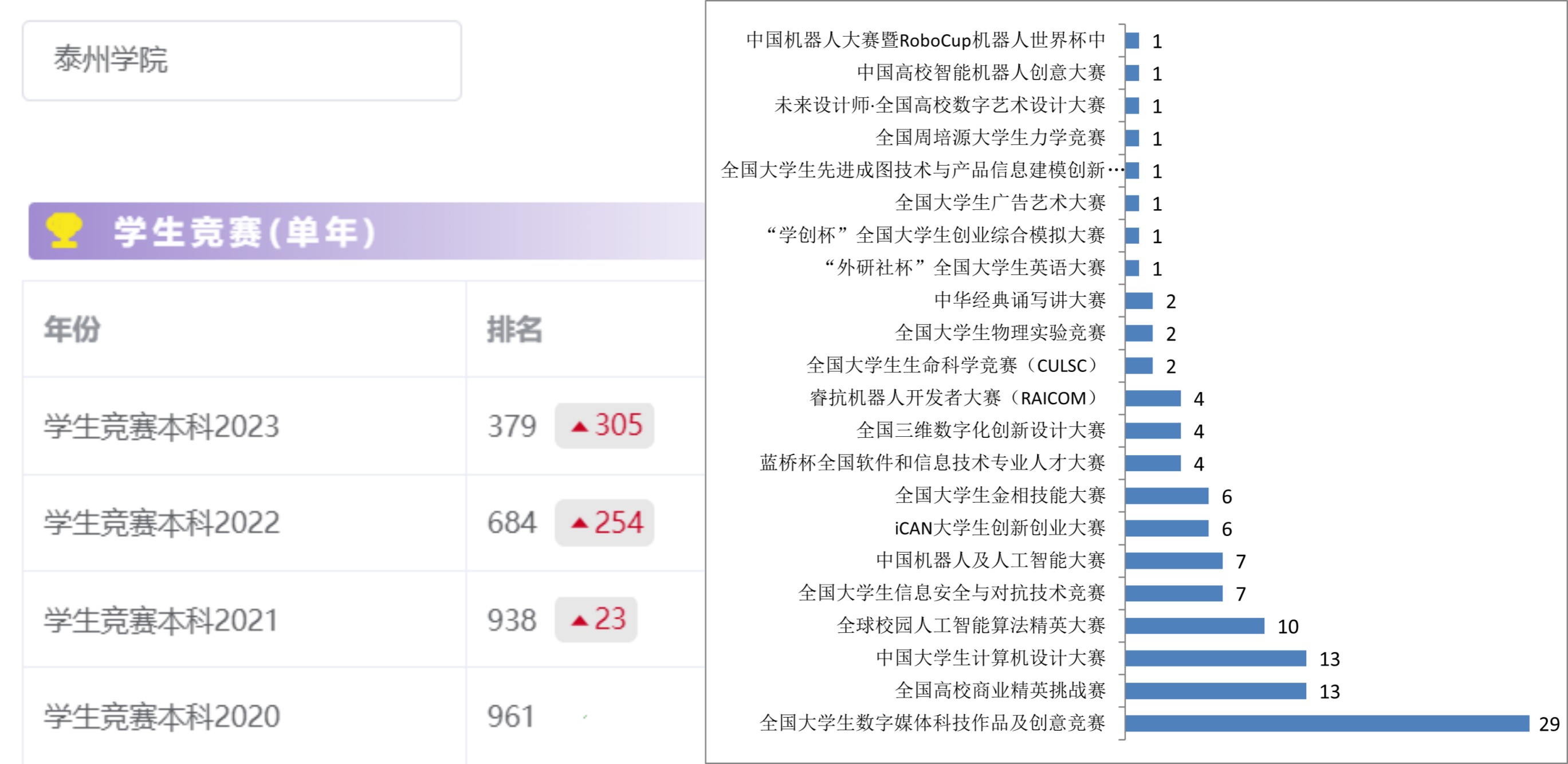Click the 睿抗机器人开发者大赛 (RAICOM) bar

tap(1153, 398)
